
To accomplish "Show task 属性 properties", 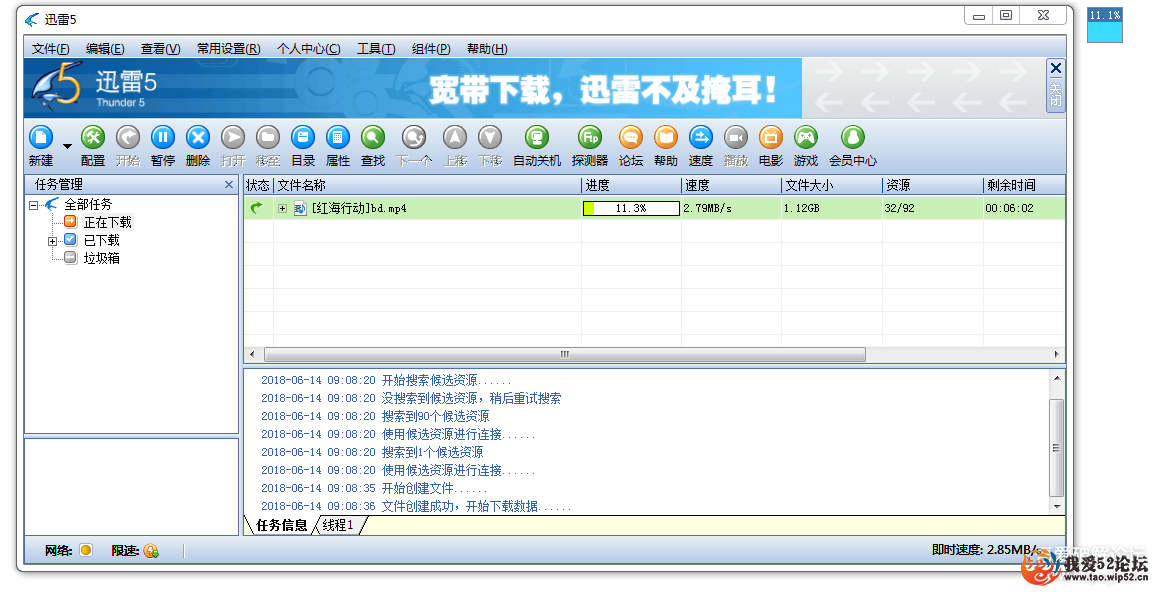I will (x=338, y=138).
